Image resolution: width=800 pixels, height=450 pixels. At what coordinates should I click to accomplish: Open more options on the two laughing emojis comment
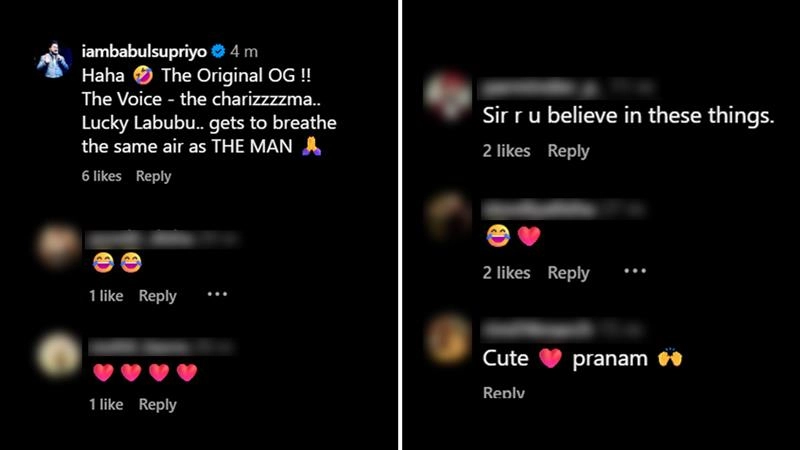click(x=217, y=295)
